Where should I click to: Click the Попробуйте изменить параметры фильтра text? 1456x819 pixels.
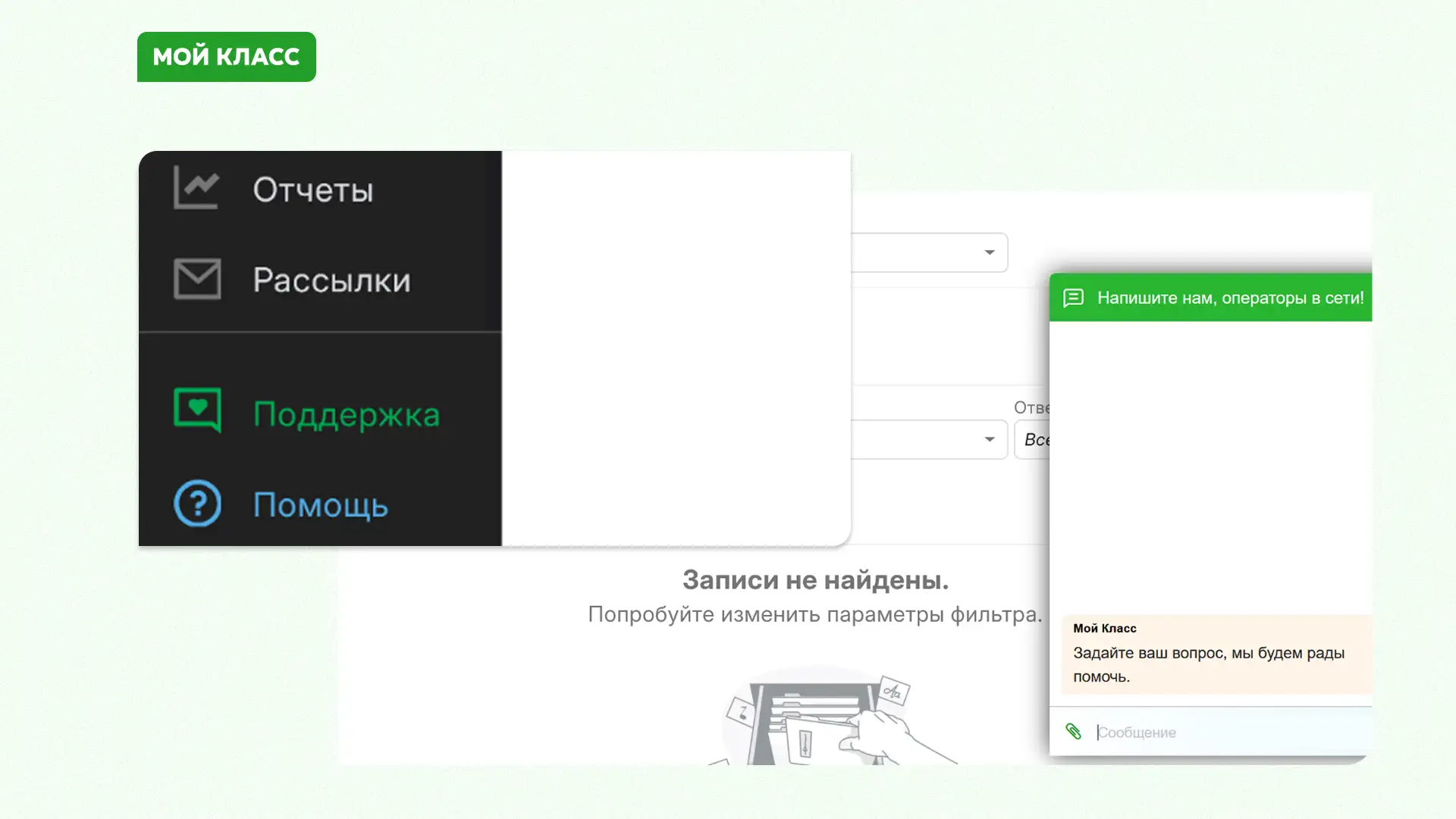[x=815, y=616]
